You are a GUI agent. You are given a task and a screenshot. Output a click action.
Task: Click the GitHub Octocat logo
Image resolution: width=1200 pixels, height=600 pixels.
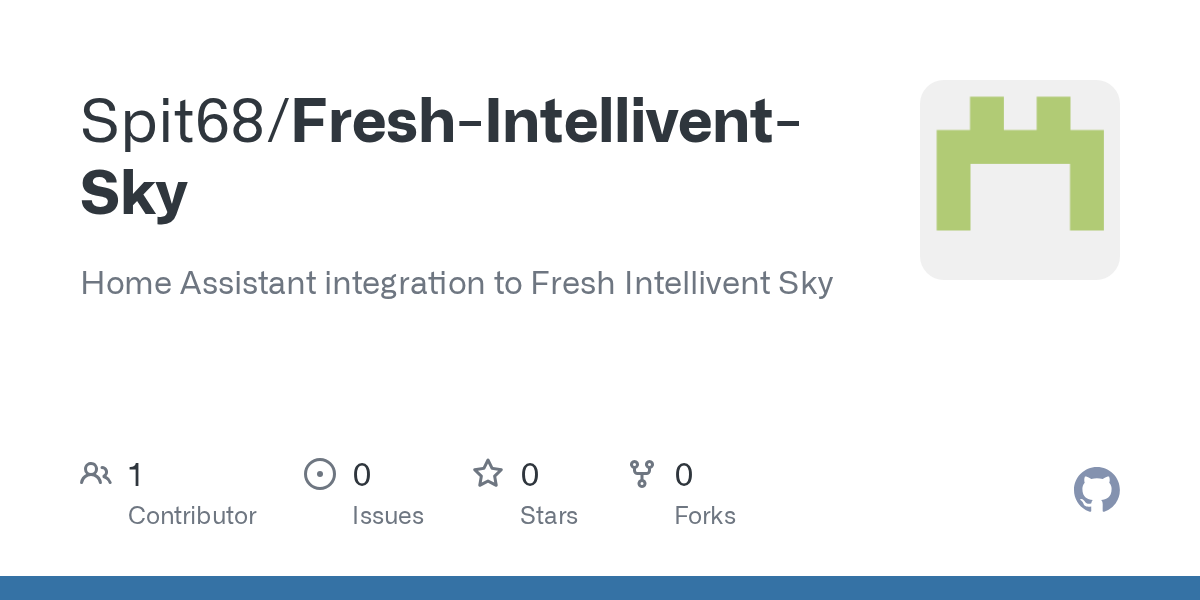pos(1096,490)
